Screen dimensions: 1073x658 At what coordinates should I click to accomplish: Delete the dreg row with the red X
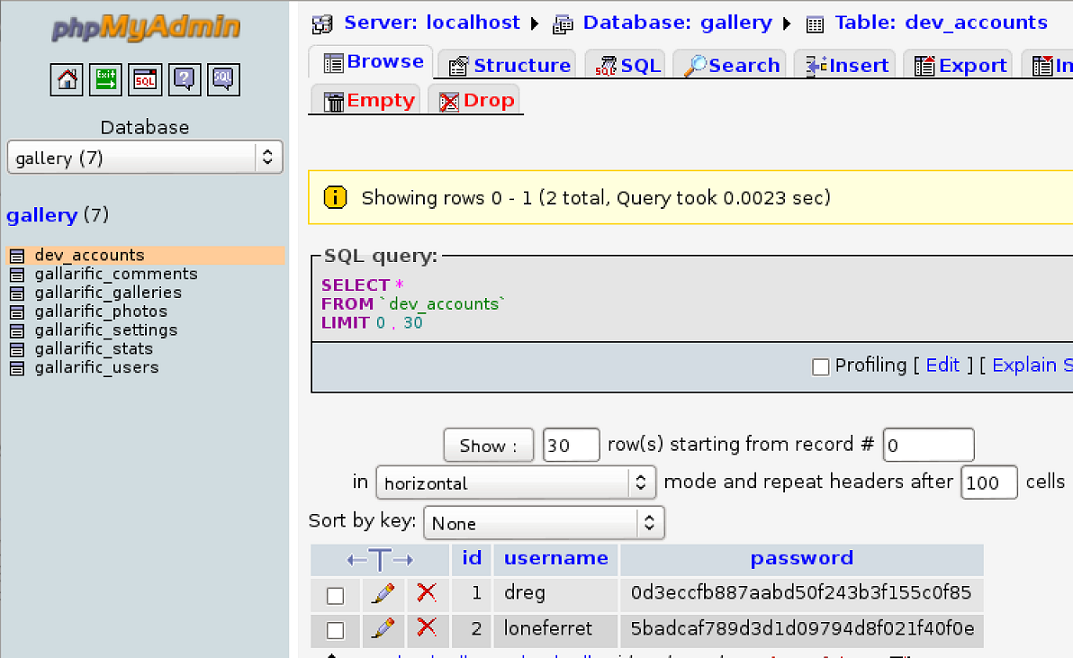point(427,592)
